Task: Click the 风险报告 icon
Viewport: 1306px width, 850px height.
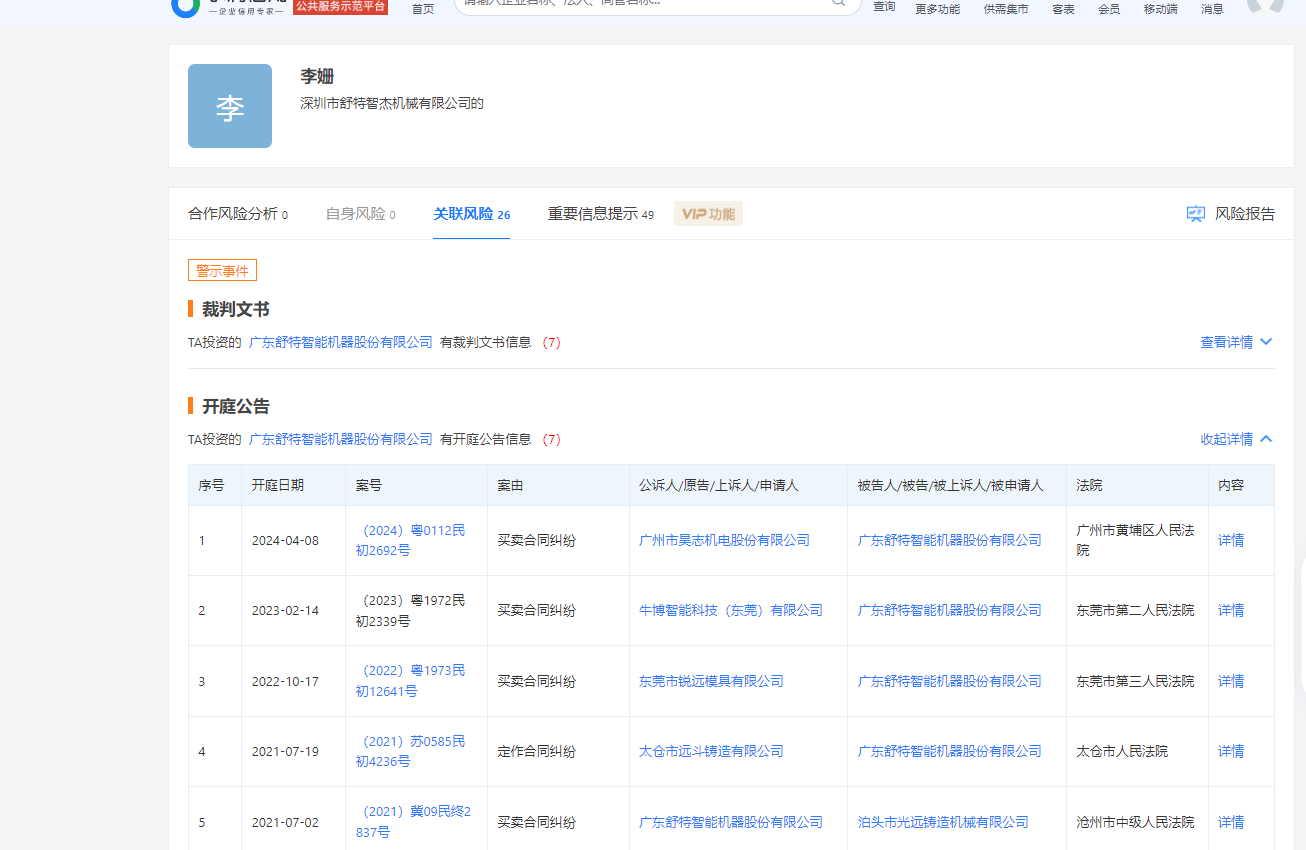Action: pos(1196,214)
